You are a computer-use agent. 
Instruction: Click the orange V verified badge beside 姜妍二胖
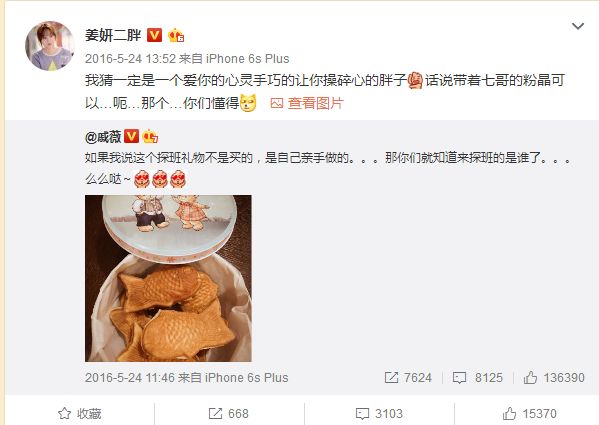[154, 35]
